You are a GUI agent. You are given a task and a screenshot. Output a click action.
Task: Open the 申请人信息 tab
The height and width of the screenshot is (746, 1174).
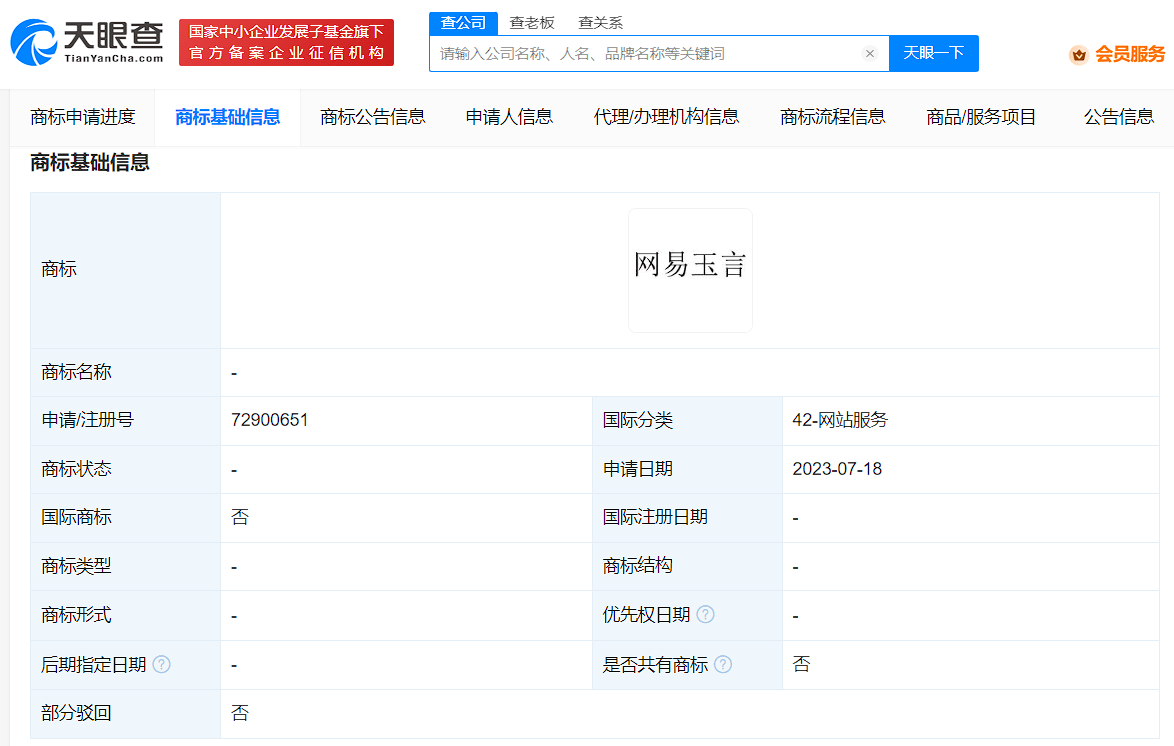508,117
